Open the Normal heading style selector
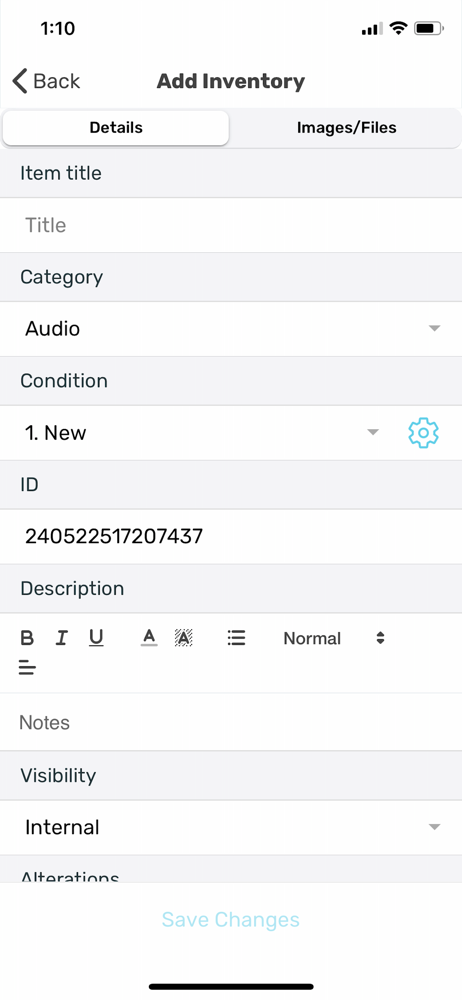This screenshot has width=462, height=1000. click(334, 638)
